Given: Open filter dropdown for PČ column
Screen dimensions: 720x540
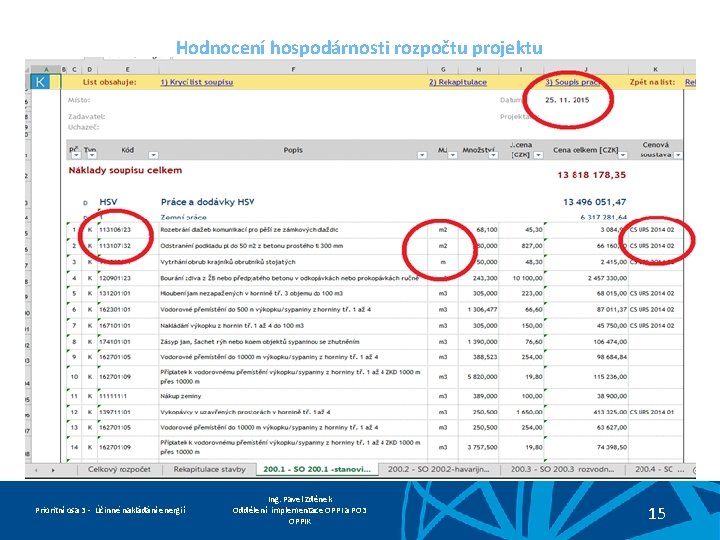Looking at the screenshot, I should pyautogui.click(x=76, y=155).
